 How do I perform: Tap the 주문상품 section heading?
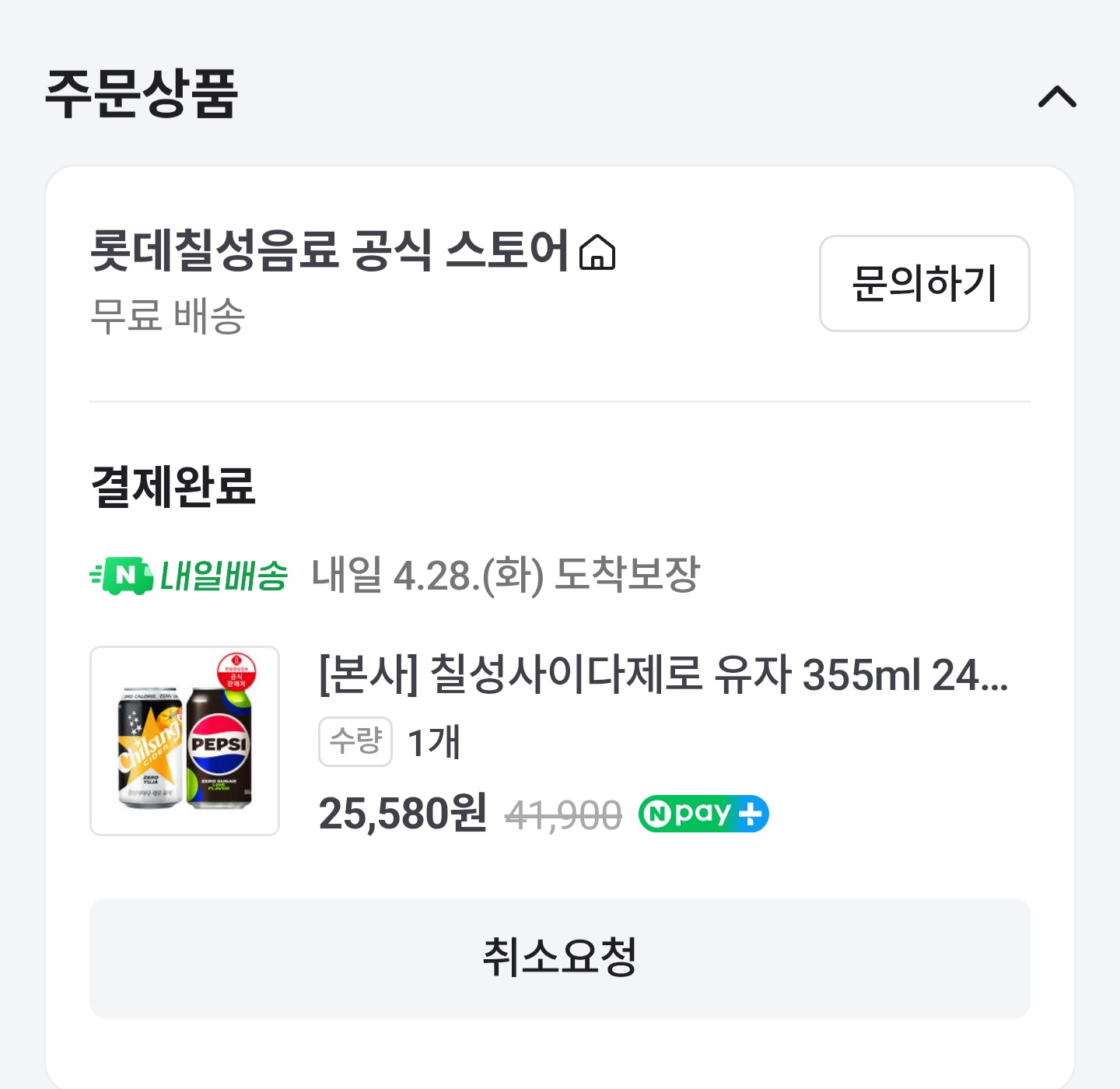[x=142, y=95]
